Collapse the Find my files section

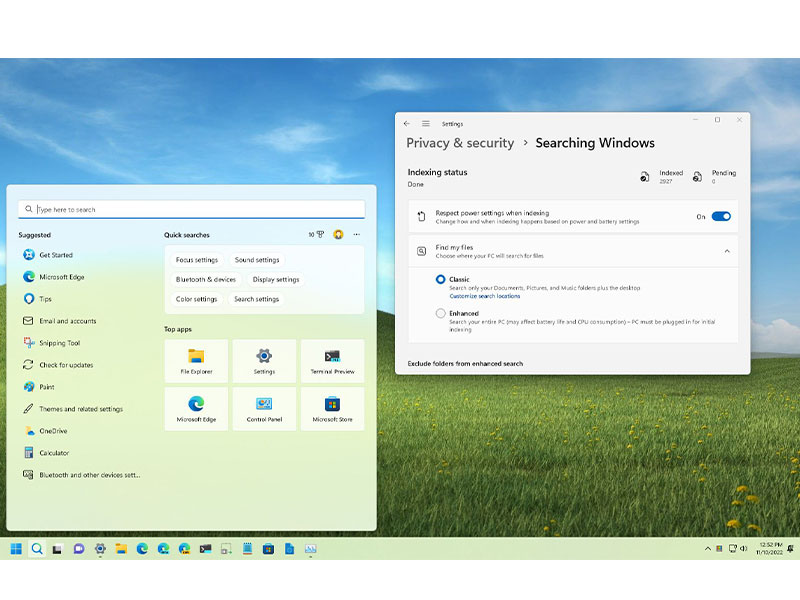tap(726, 251)
